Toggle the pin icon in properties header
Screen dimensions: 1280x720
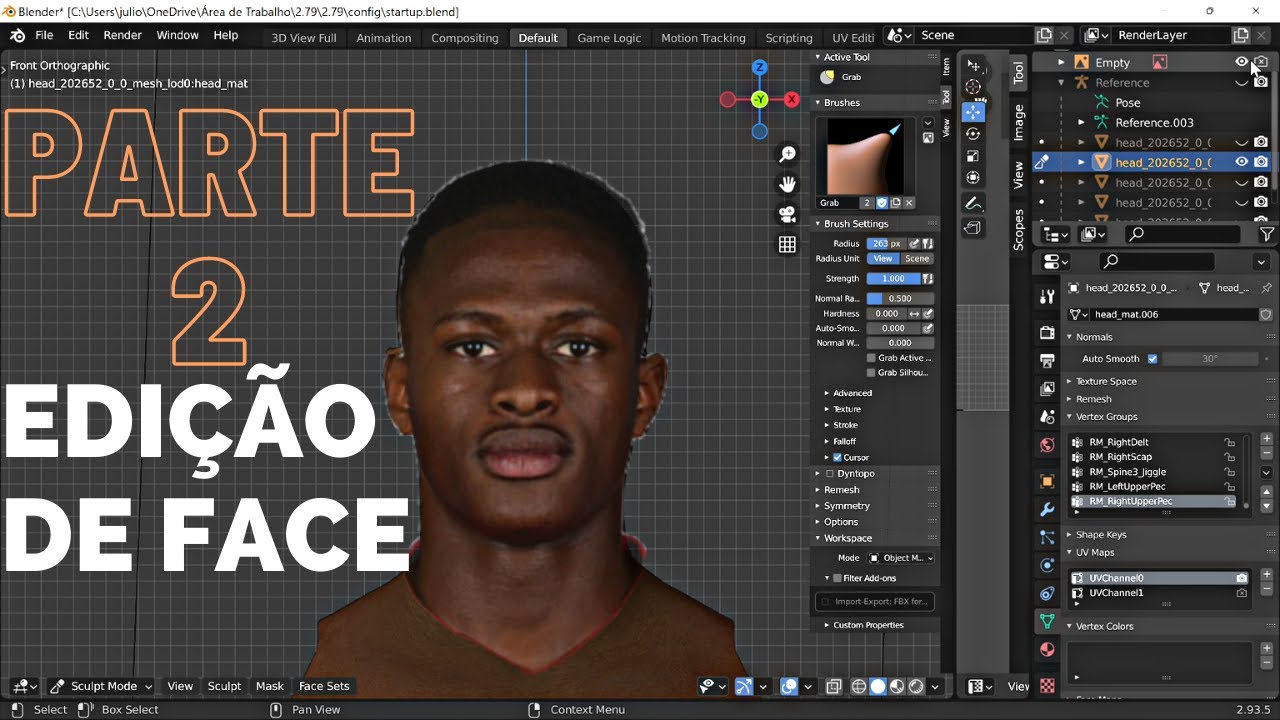click(x=1266, y=288)
